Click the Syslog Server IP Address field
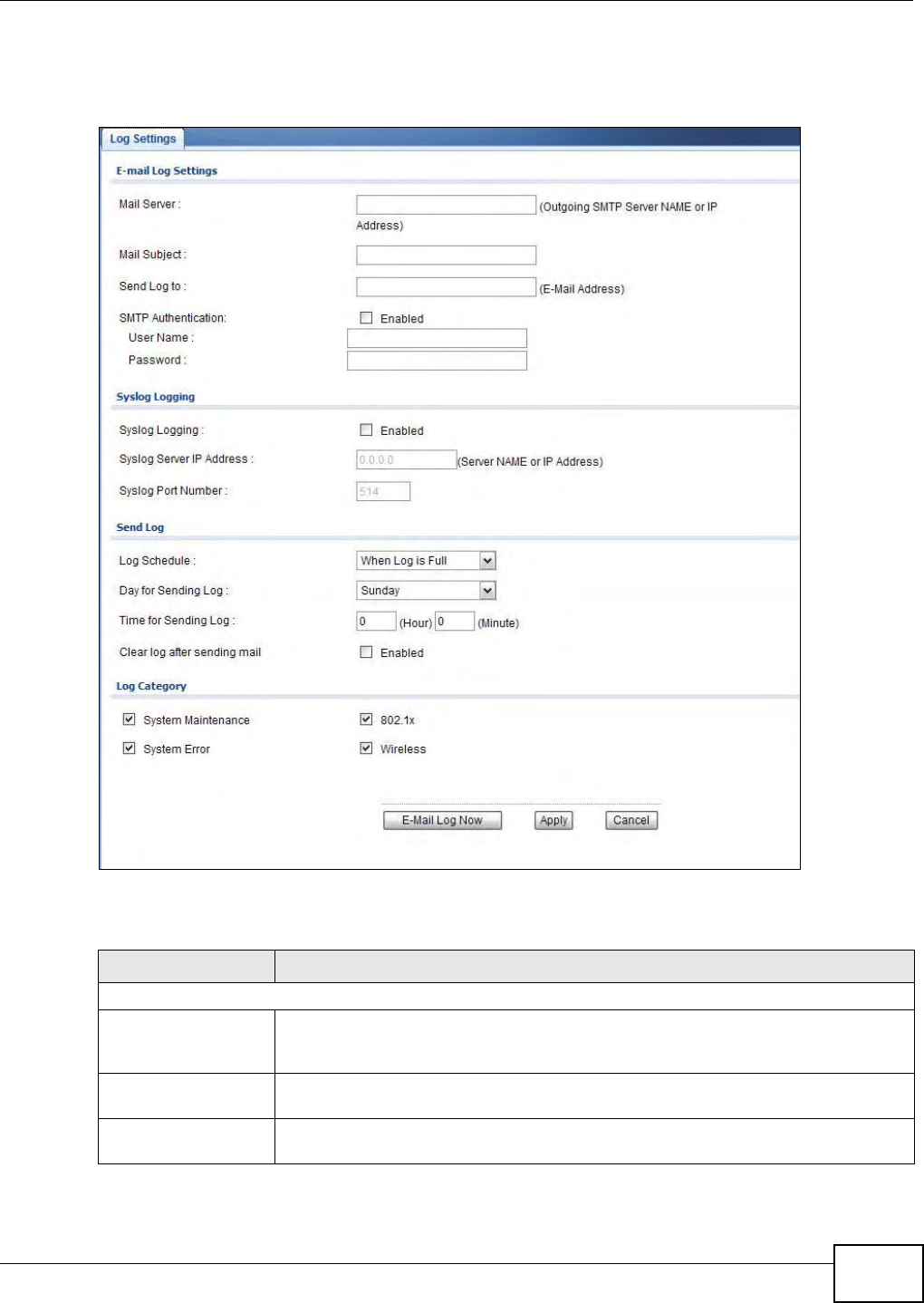The width and height of the screenshot is (924, 1303). 406,459
